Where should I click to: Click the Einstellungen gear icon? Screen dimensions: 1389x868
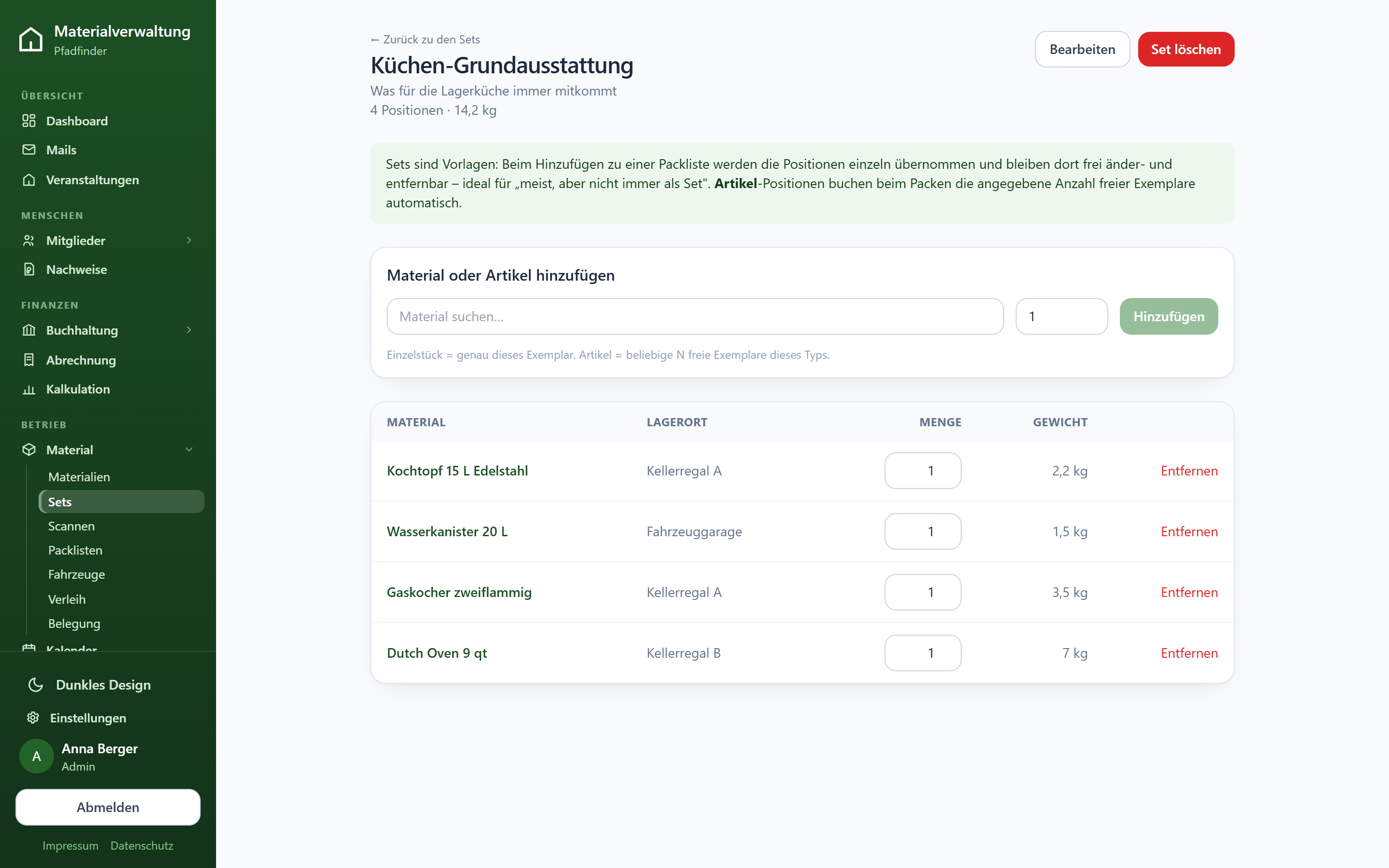(x=33, y=718)
